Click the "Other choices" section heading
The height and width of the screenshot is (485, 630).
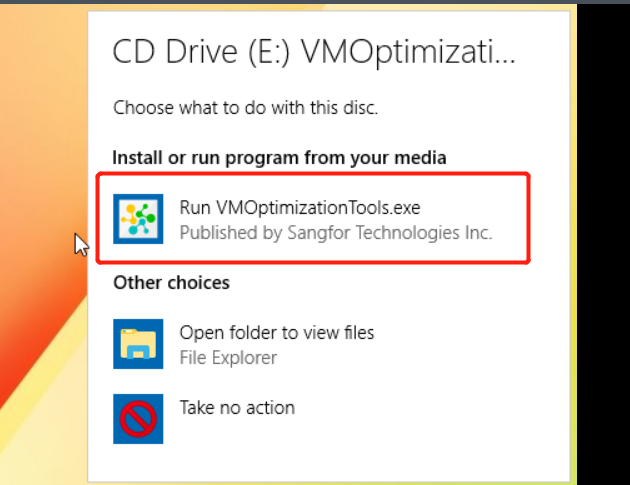[171, 283]
